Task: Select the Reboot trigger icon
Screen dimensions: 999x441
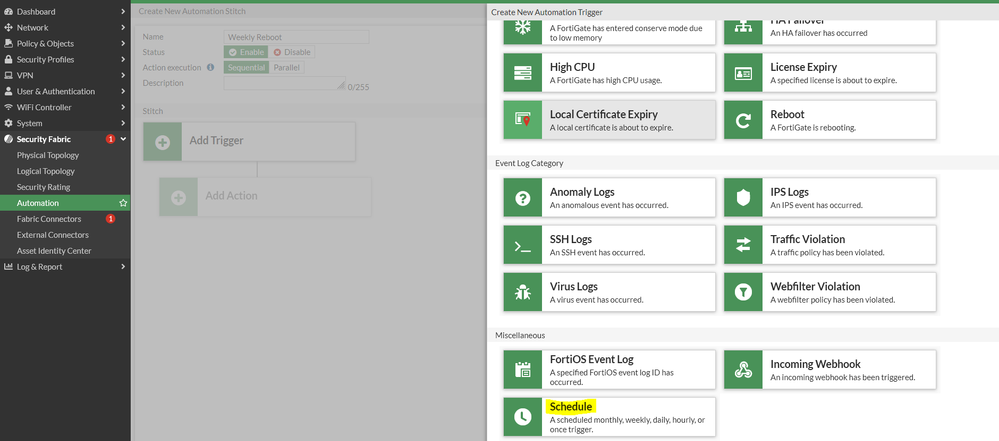Action: coord(743,119)
